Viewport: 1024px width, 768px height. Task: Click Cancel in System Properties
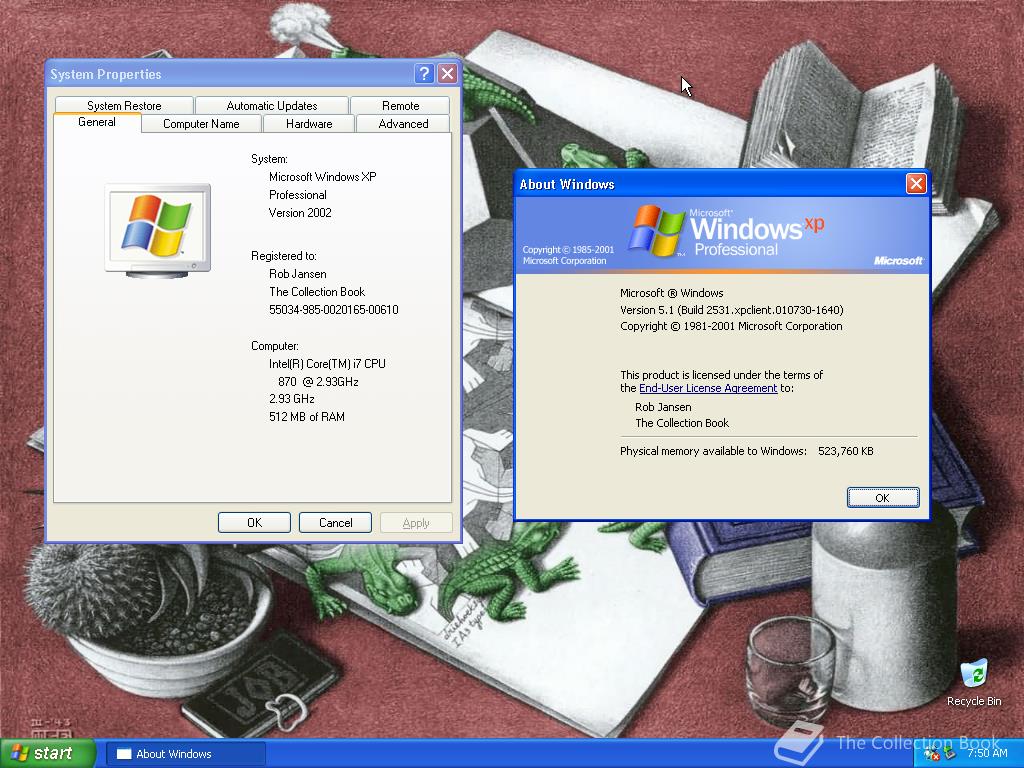(335, 522)
